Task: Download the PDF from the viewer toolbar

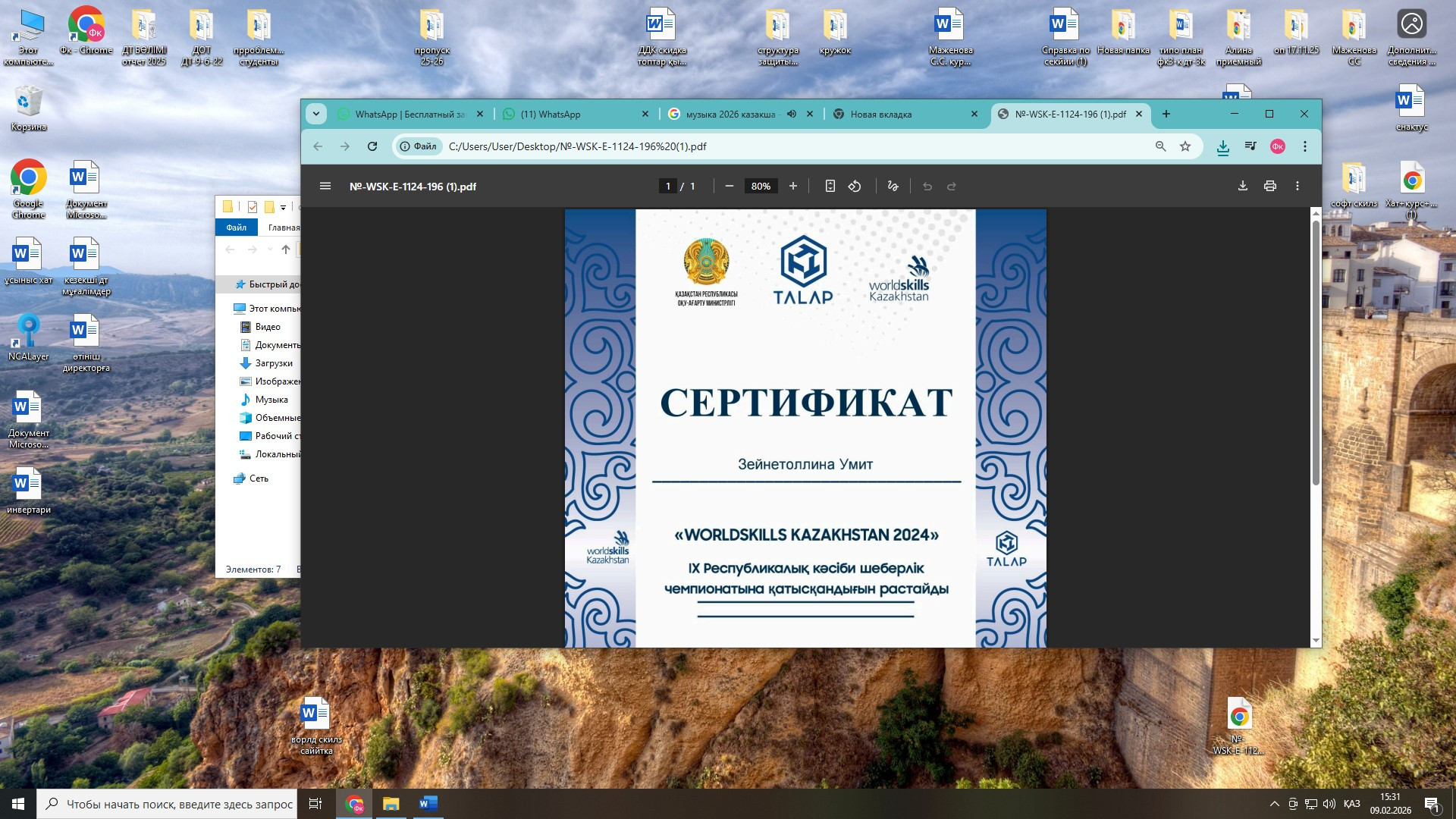Action: coord(1243,186)
